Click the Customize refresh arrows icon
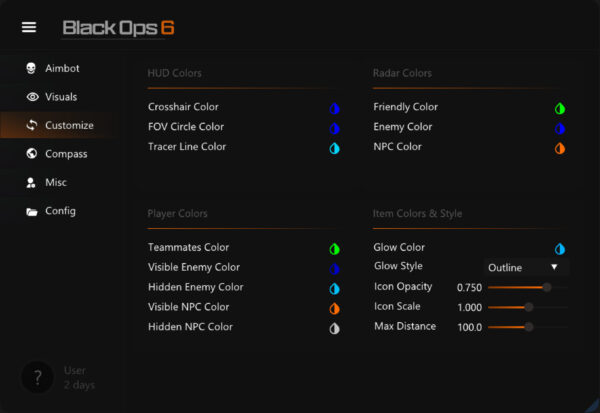The width and height of the screenshot is (600, 413). pos(32,125)
